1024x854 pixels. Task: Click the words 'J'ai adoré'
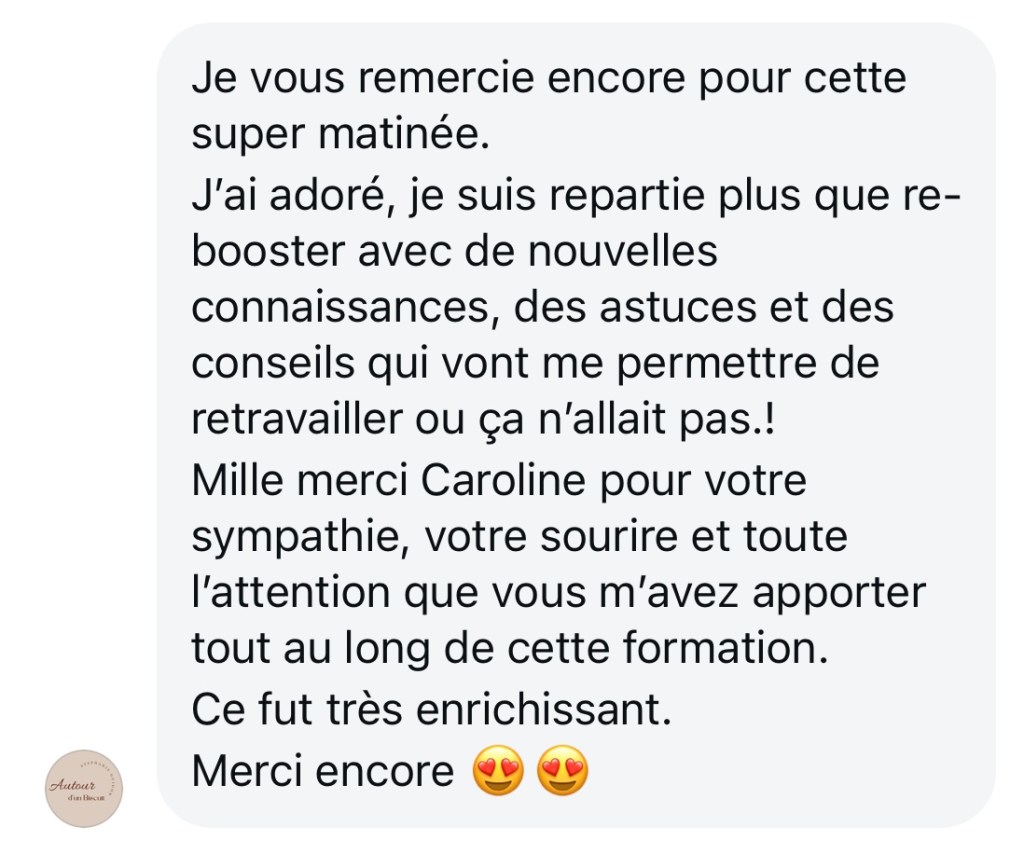pyautogui.click(x=288, y=195)
